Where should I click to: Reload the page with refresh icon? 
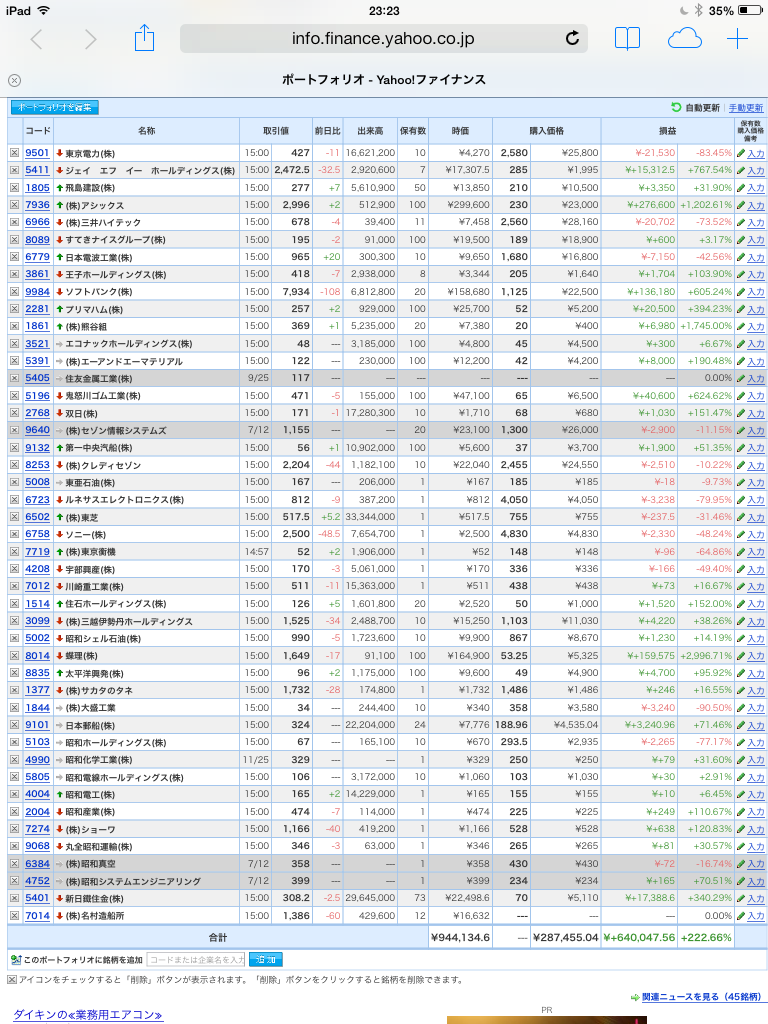click(572, 39)
